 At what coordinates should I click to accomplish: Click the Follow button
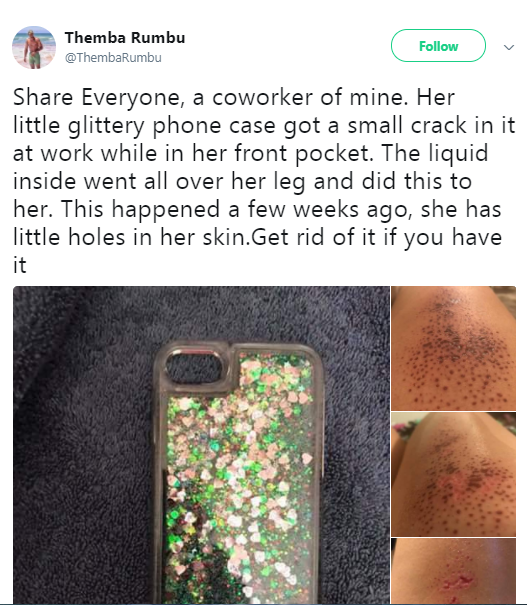click(438, 46)
